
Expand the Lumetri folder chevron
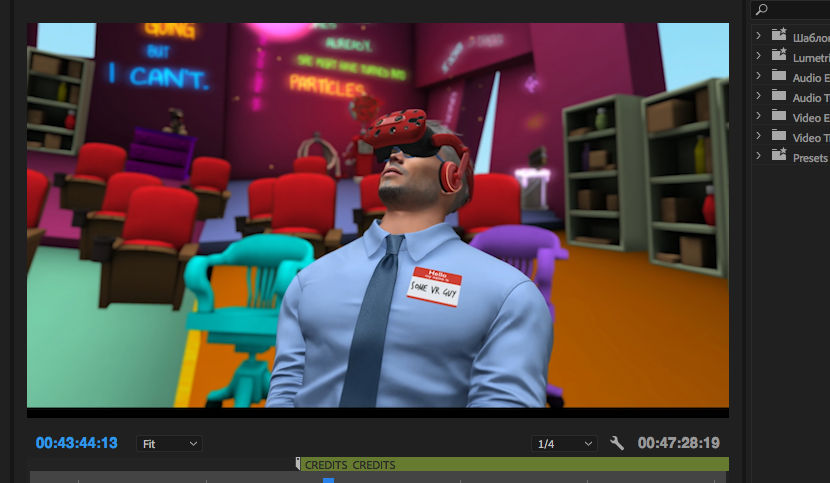[759, 56]
